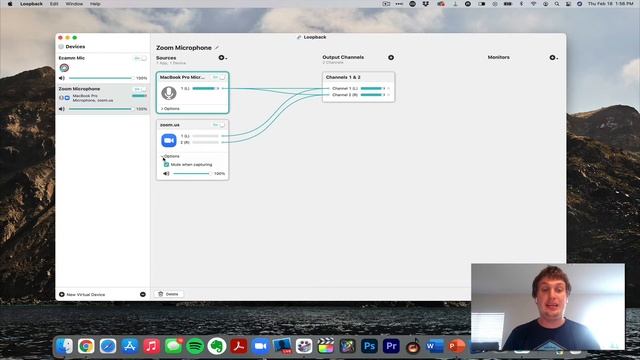Uncheck Mute when capturing checkbox
This screenshot has height=360, width=640.
pos(166,164)
